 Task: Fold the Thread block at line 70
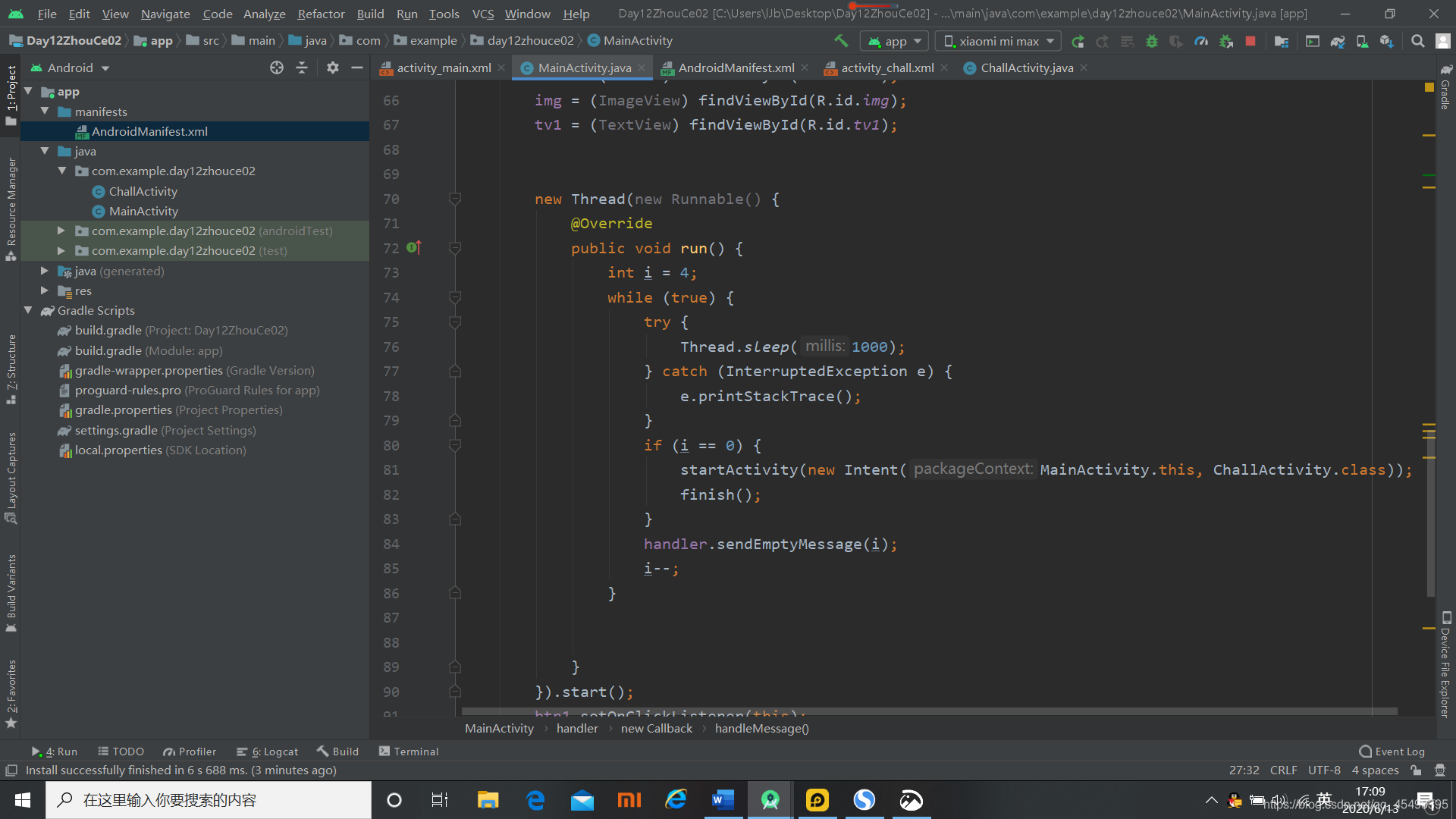coord(455,199)
